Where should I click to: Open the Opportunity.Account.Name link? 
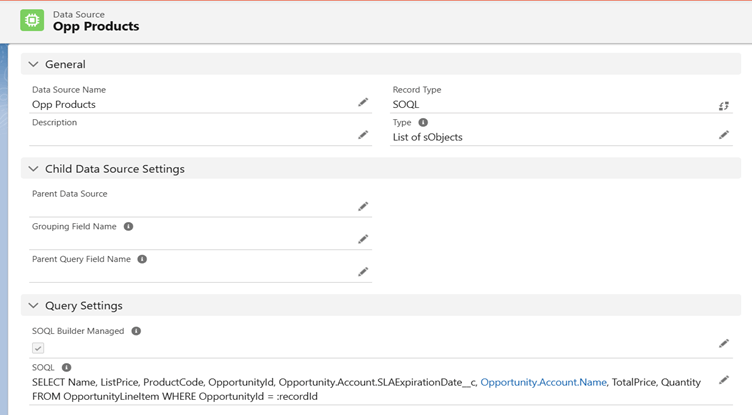pyautogui.click(x=543, y=382)
